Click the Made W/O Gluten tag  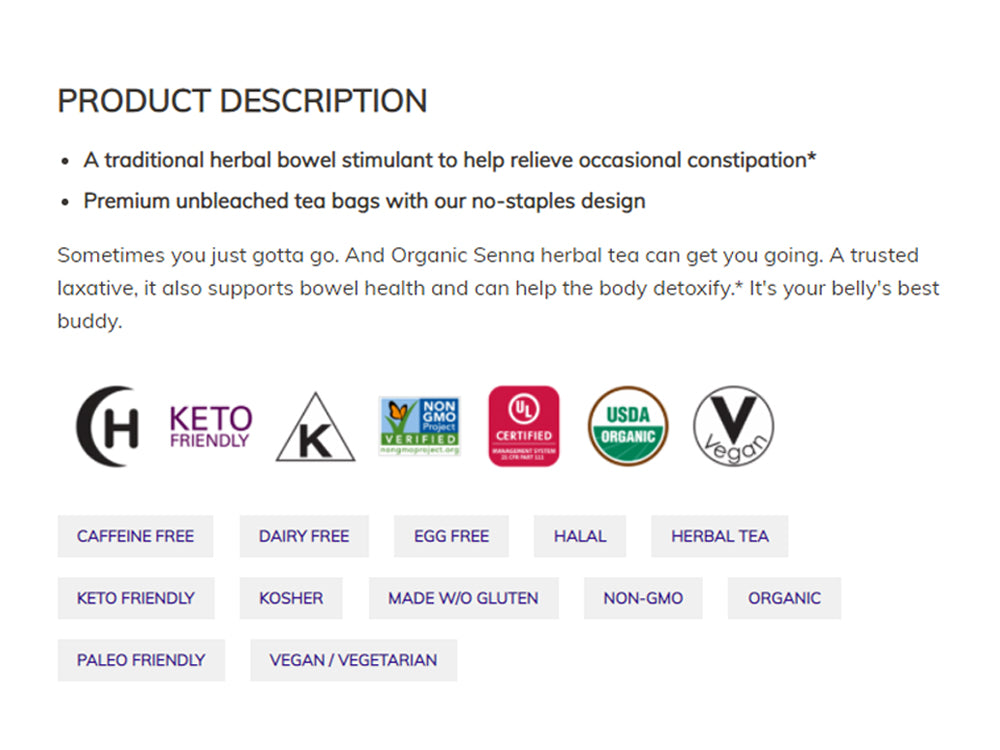click(463, 598)
